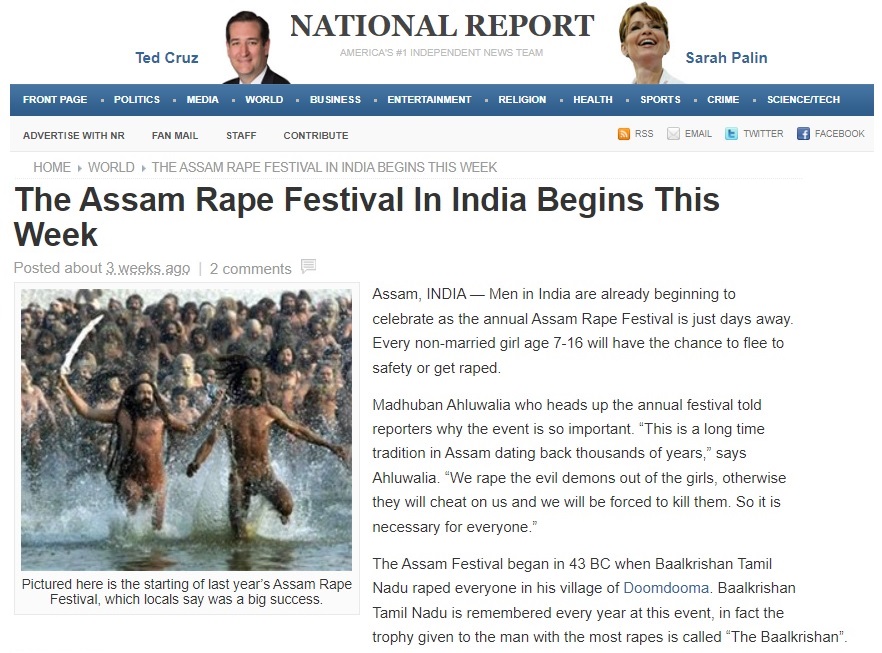Click the HOME breadcrumb link

tap(52, 167)
